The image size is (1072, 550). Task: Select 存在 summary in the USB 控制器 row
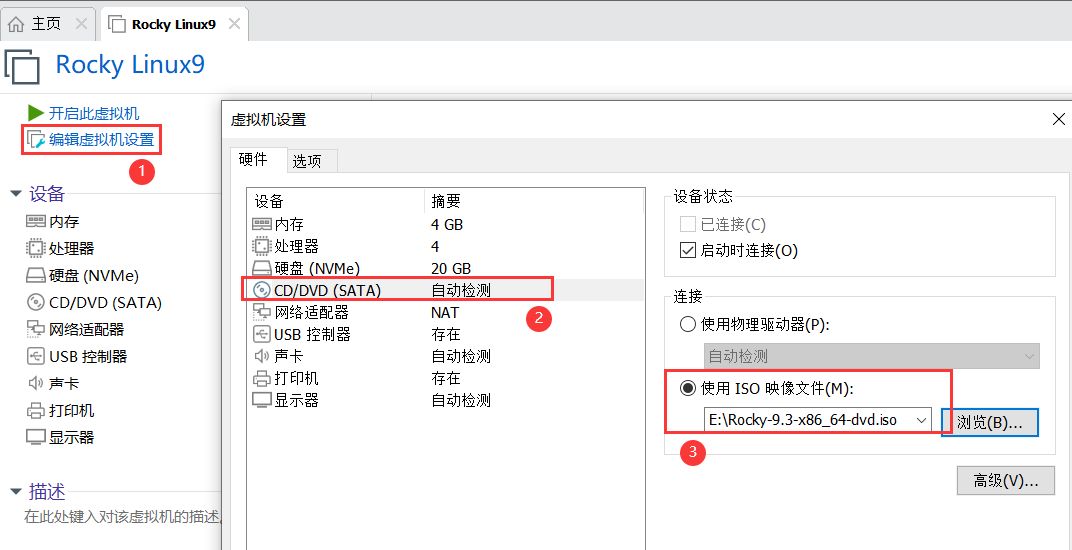446,335
